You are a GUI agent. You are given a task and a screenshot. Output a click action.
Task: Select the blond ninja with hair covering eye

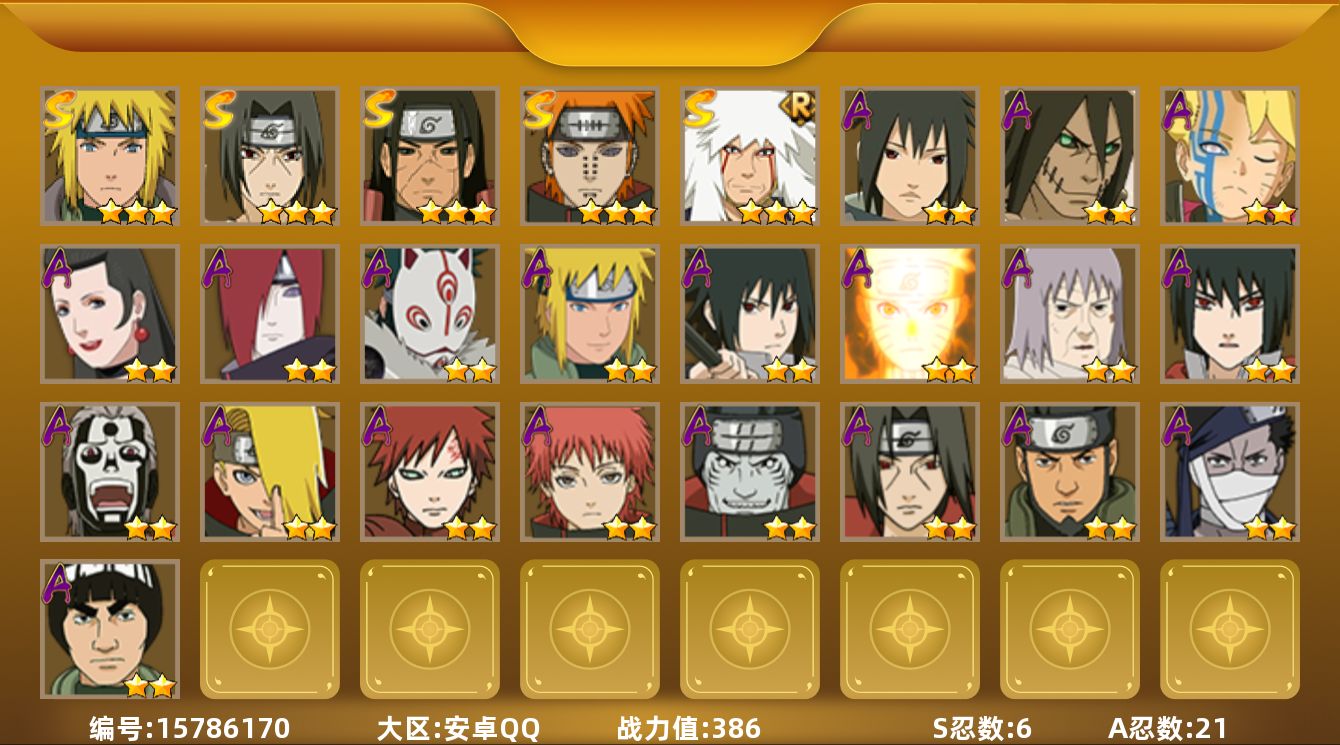tap(270, 472)
